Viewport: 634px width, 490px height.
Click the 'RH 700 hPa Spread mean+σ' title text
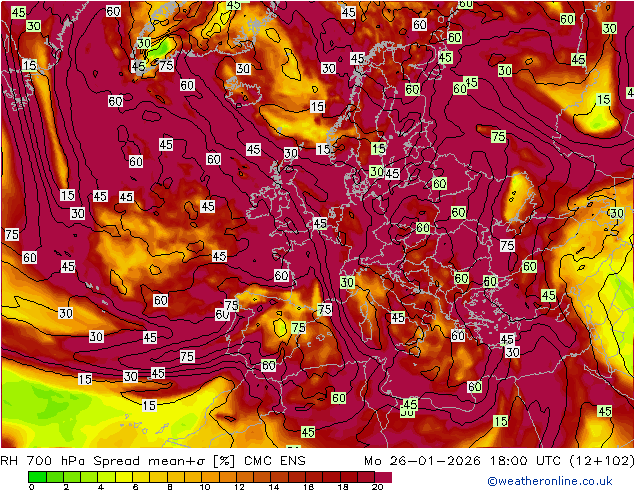(104, 461)
